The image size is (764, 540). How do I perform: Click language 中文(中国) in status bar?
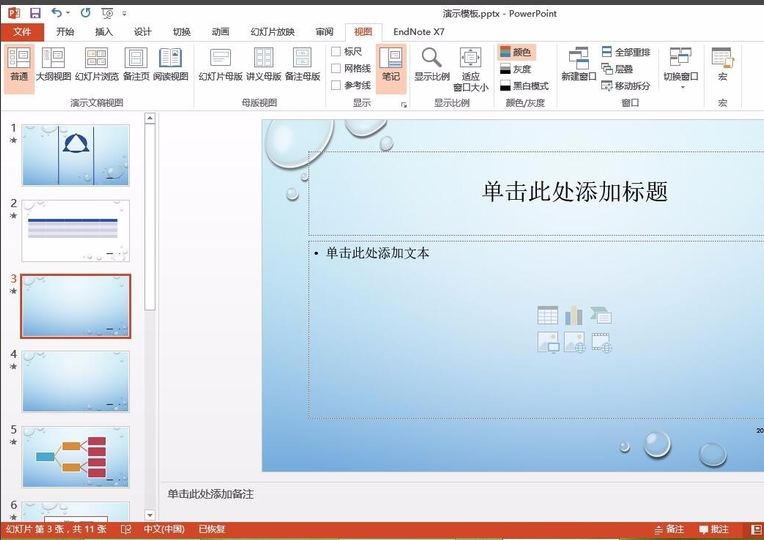[x=164, y=529]
